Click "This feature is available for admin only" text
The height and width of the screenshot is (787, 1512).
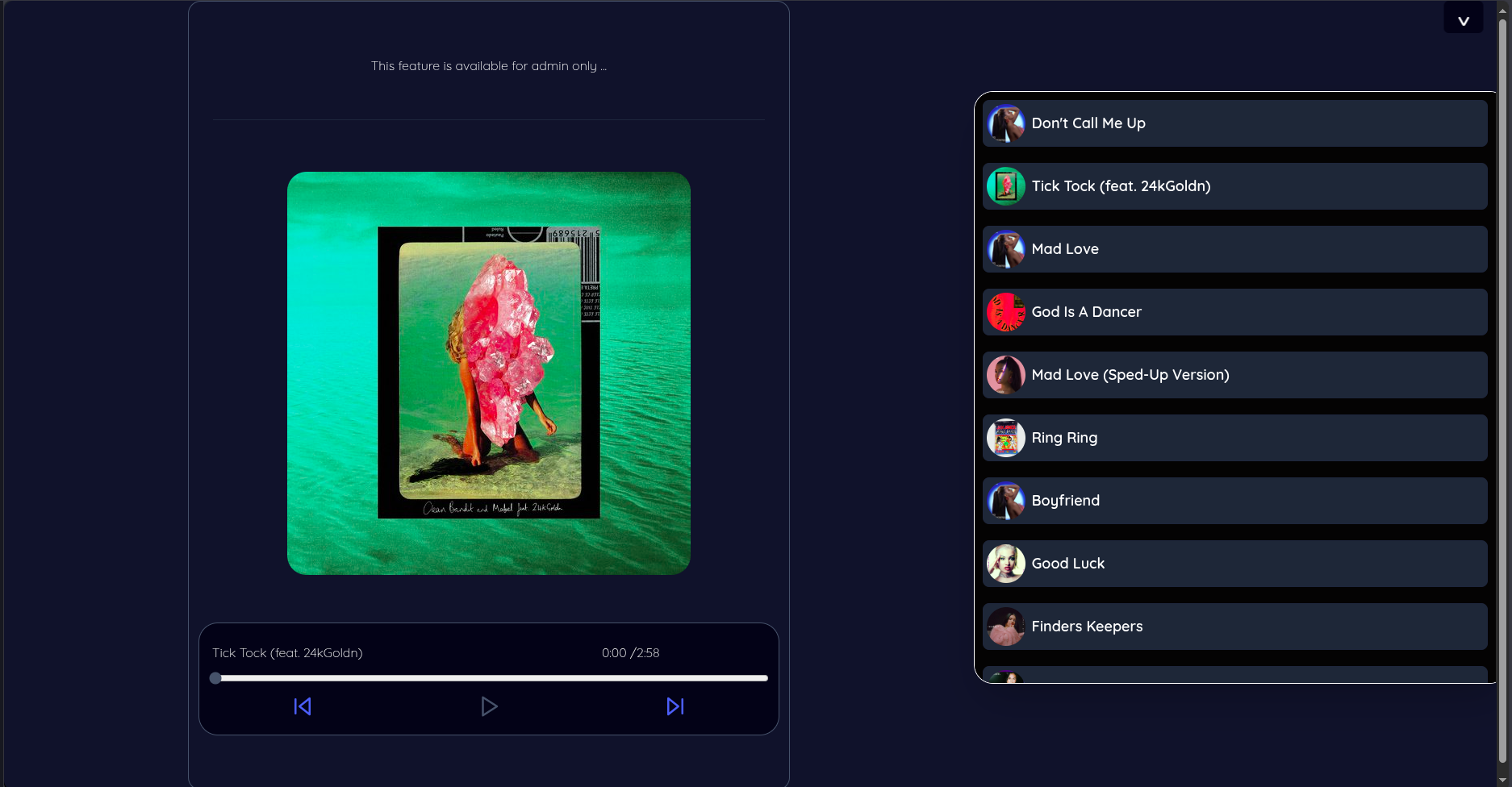(489, 66)
